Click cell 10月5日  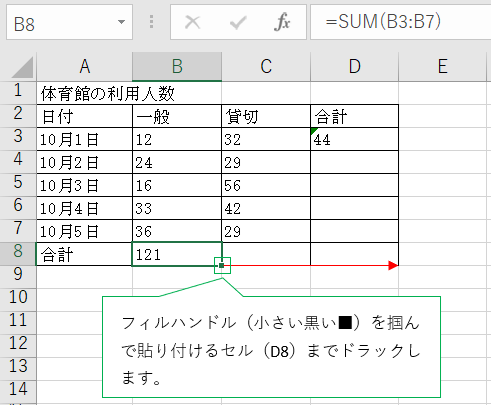(84, 231)
